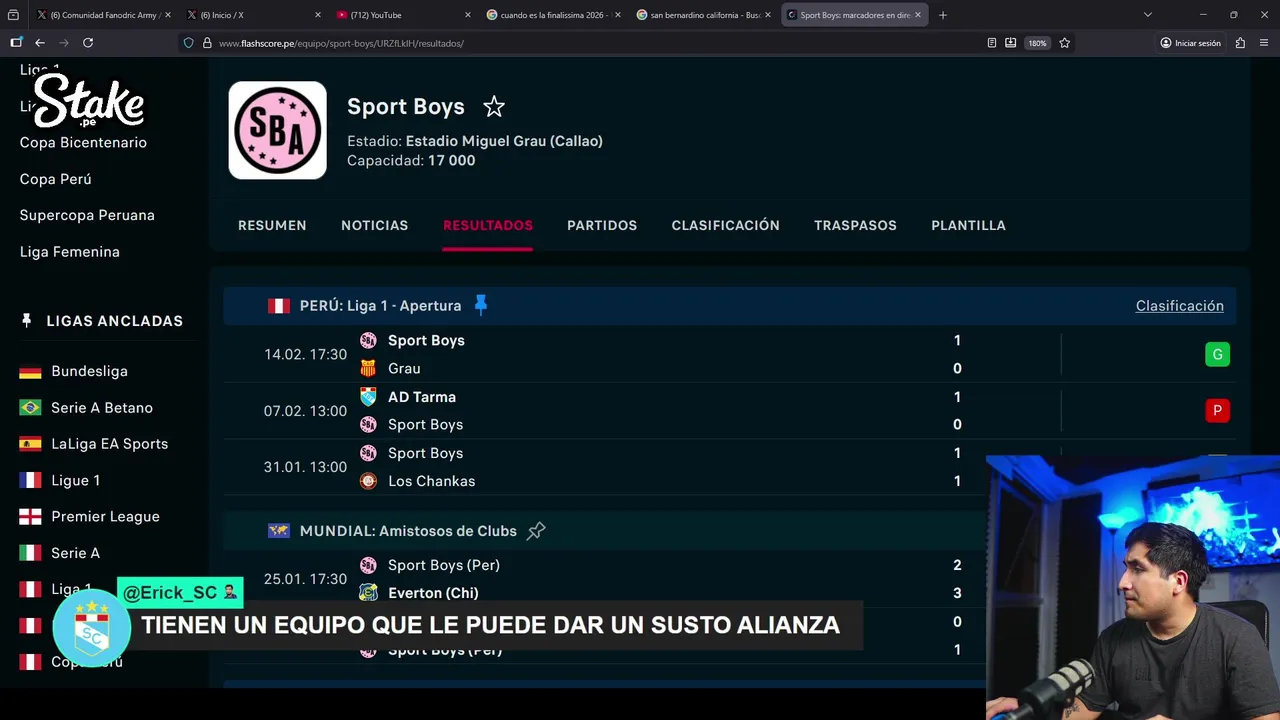Open the NOTICIAS tab
This screenshot has height=720, width=1280.
374,225
